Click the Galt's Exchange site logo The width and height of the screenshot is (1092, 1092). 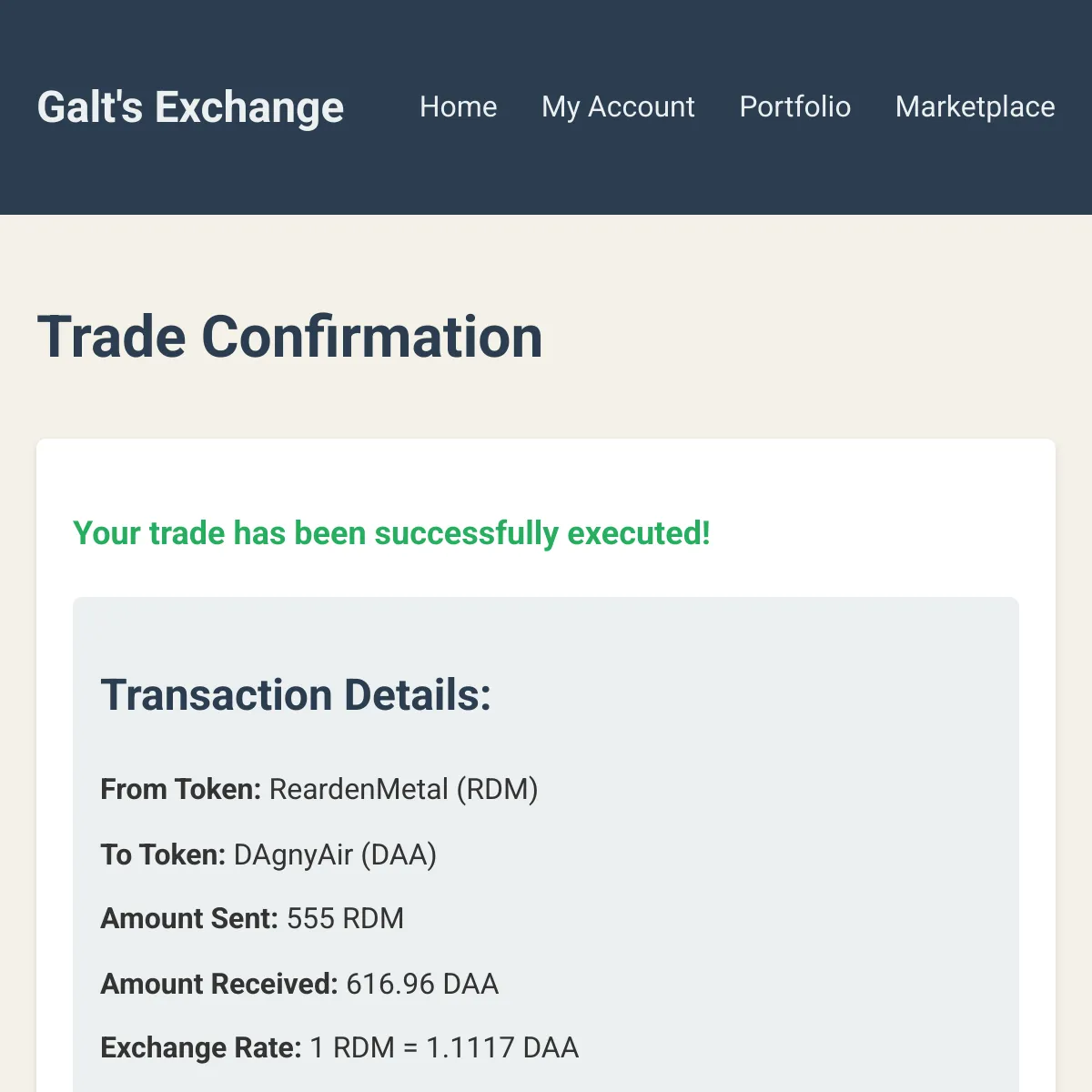click(x=190, y=107)
